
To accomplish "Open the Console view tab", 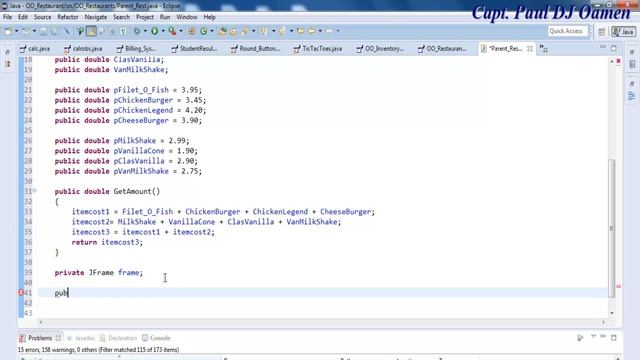I will [x=156, y=338].
